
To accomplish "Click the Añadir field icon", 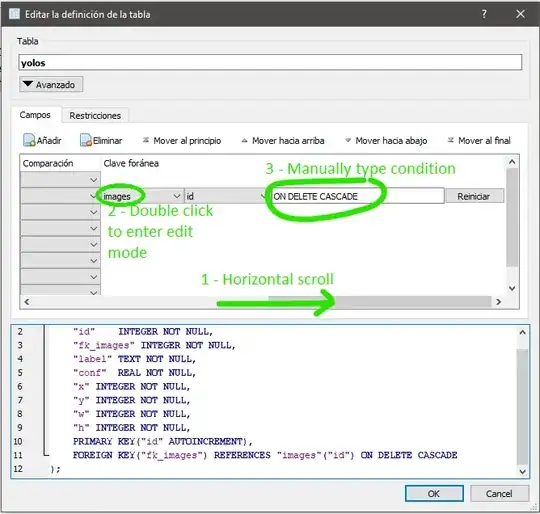I will click(29, 140).
